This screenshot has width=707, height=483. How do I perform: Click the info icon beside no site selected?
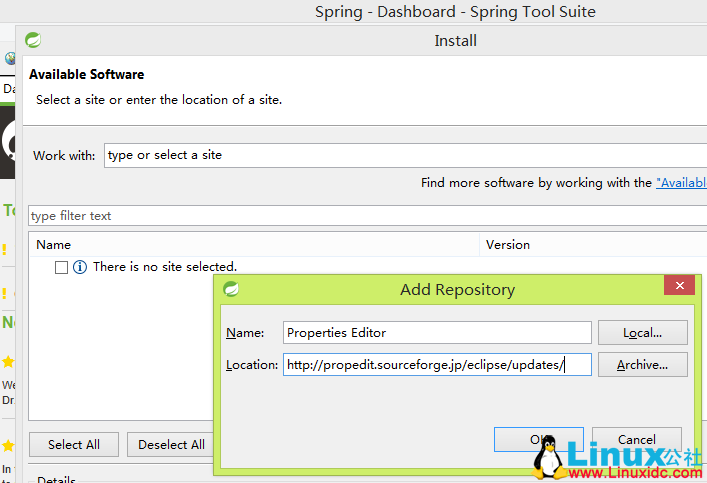pyautogui.click(x=80, y=267)
